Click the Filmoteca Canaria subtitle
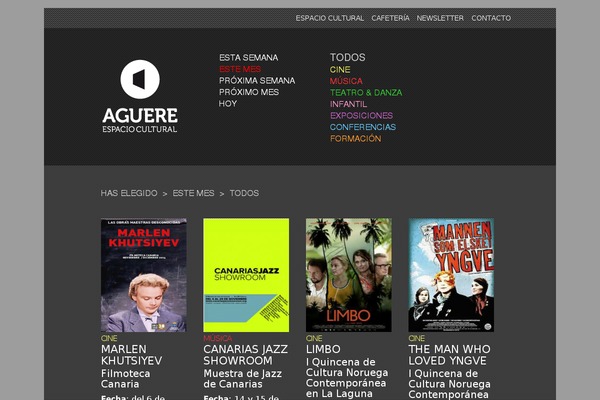This screenshot has width=600, height=400. (x=126, y=379)
